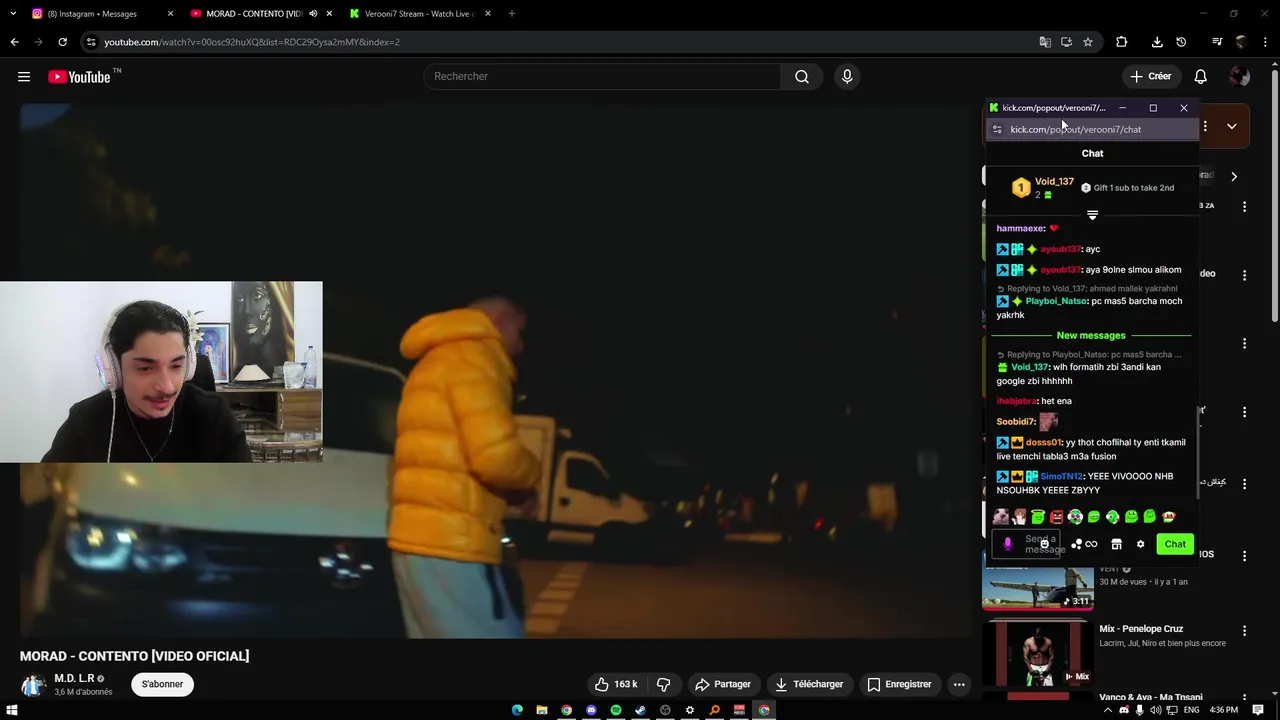Open the emote picker in Kick chat
This screenshot has width=1280, height=720.
tap(1045, 544)
